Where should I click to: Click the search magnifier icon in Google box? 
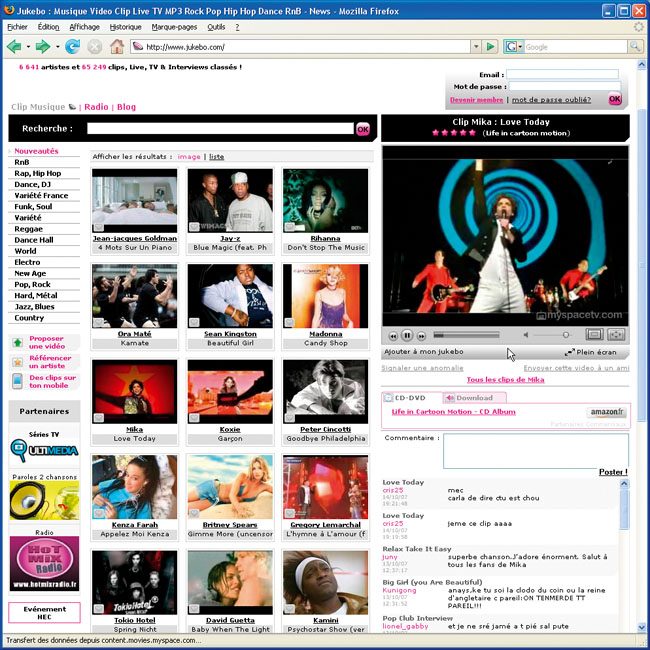coord(635,46)
